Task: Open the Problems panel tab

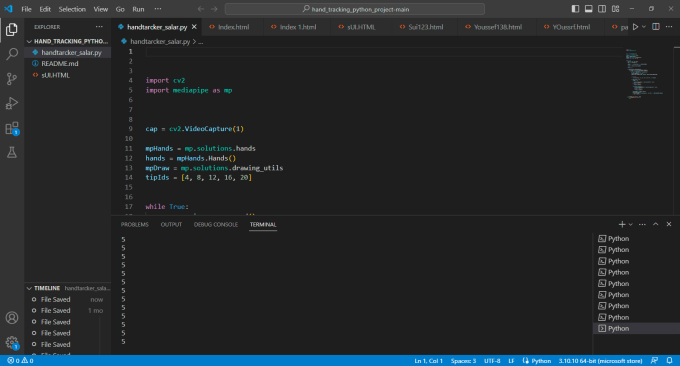Action: (134, 225)
